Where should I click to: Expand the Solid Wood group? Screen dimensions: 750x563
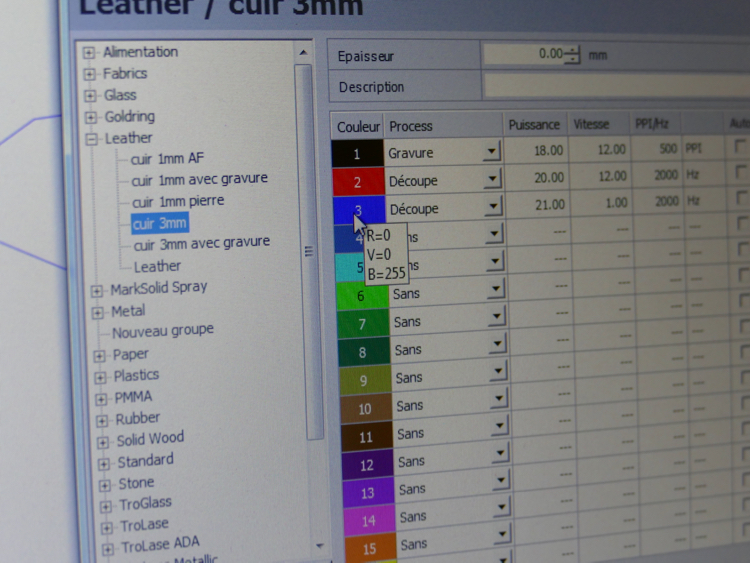tap(103, 442)
